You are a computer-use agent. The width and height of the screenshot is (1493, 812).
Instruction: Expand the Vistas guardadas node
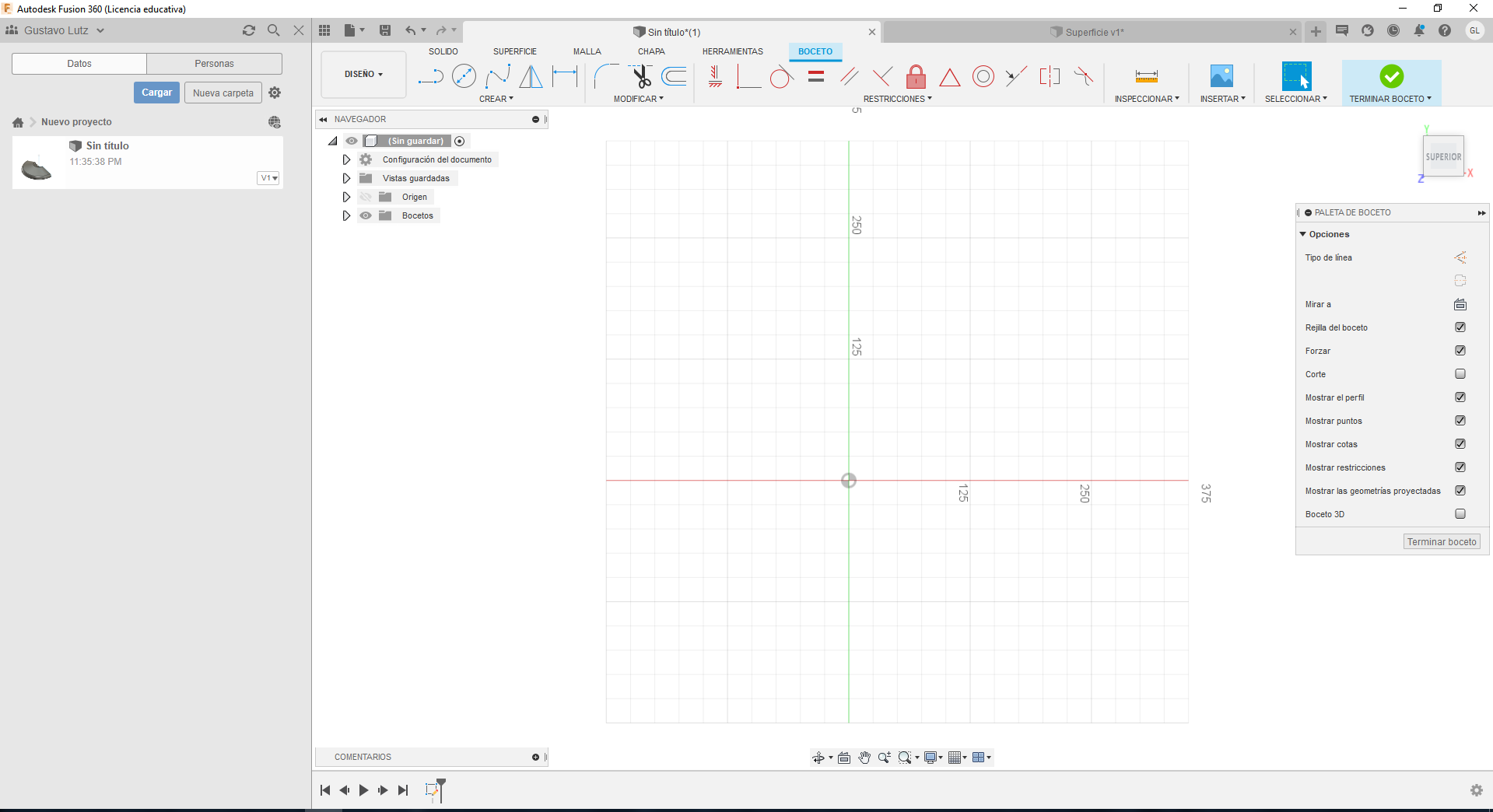(346, 178)
